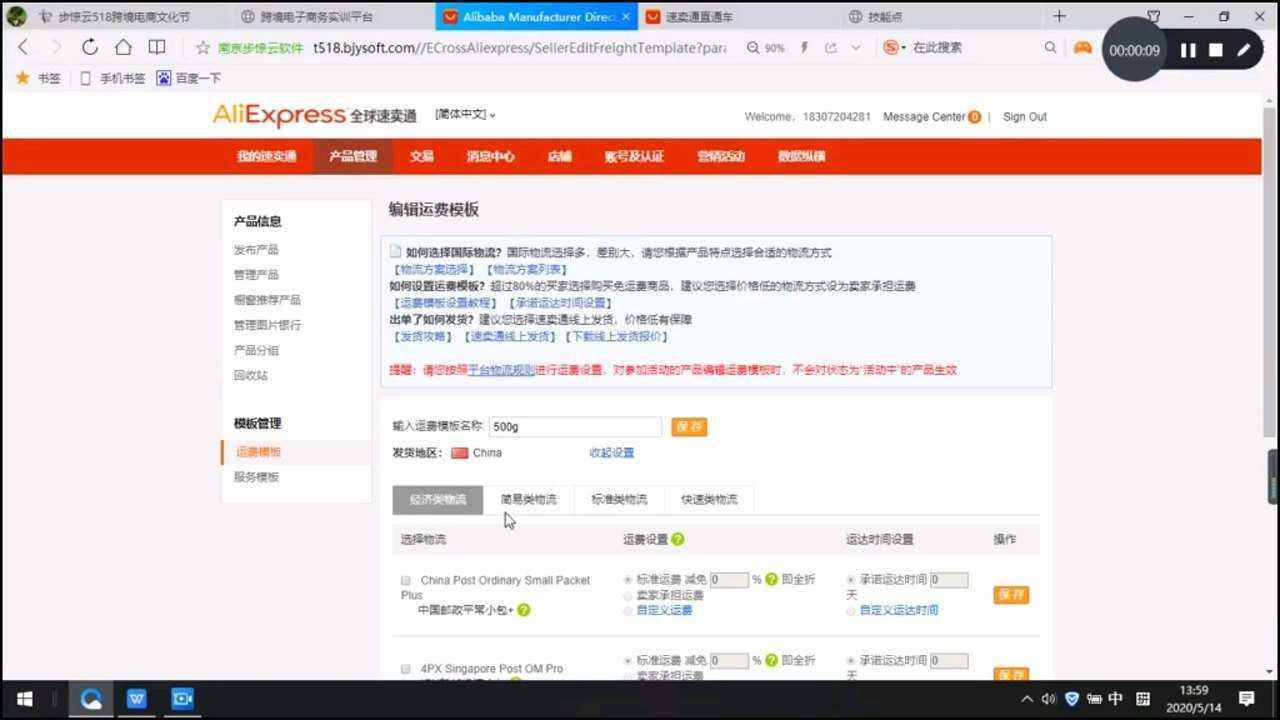
Task: Click the 收起设置 link
Action: (x=611, y=453)
